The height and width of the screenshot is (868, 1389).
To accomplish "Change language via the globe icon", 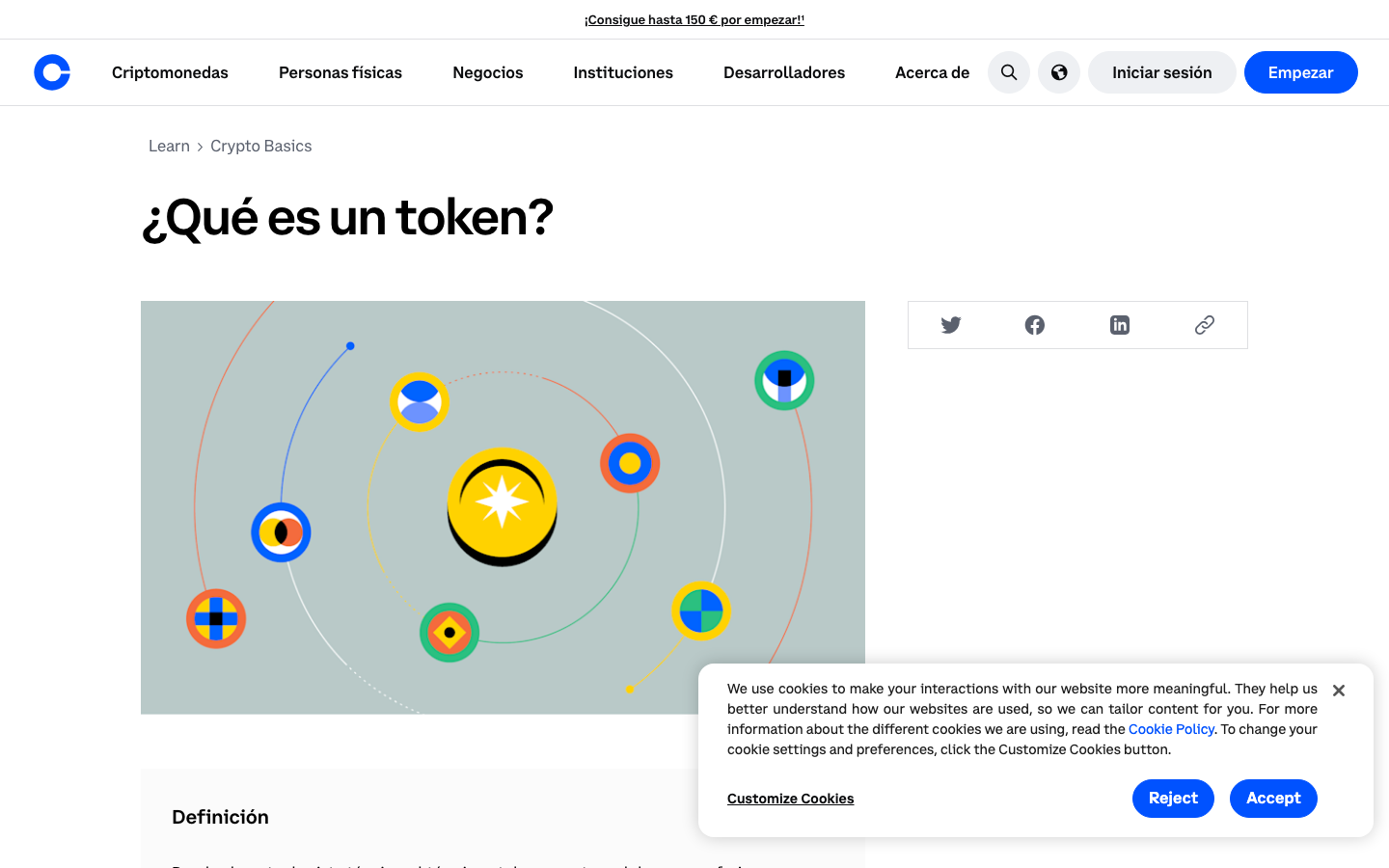I will tap(1058, 72).
